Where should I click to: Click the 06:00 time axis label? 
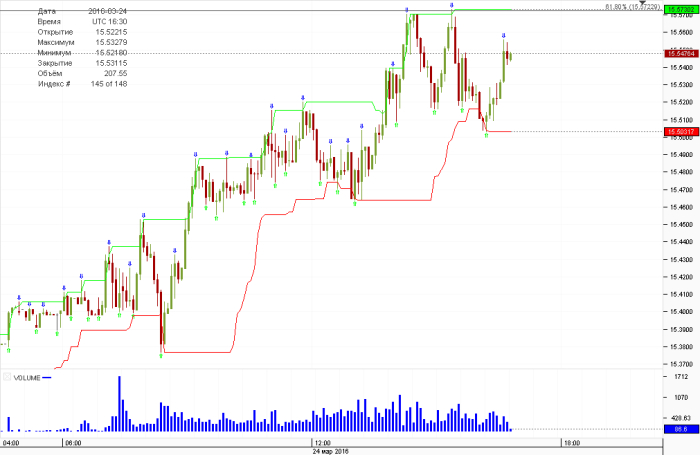point(73,443)
